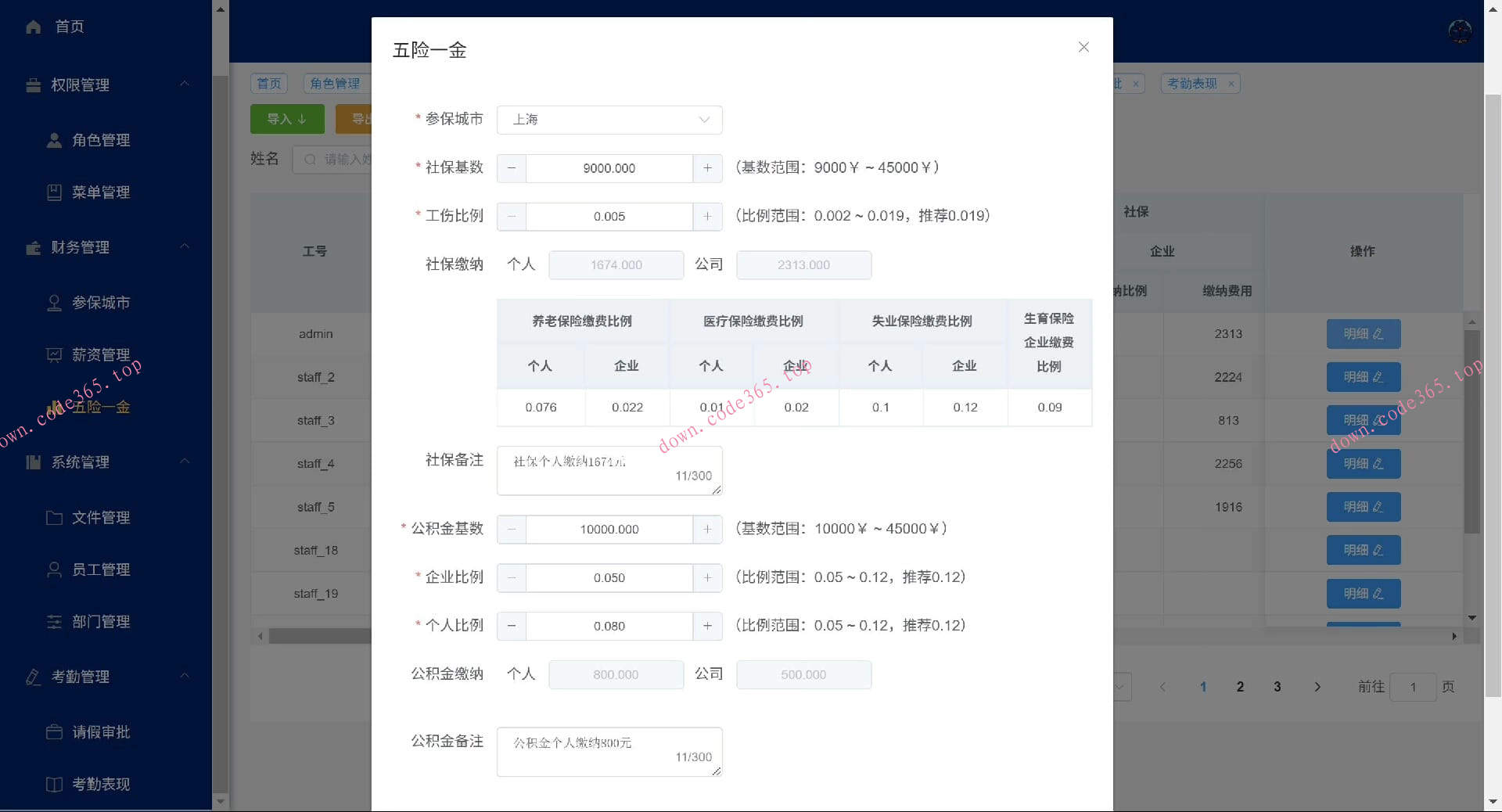Open 文件管理 folder icon

(x=54, y=517)
